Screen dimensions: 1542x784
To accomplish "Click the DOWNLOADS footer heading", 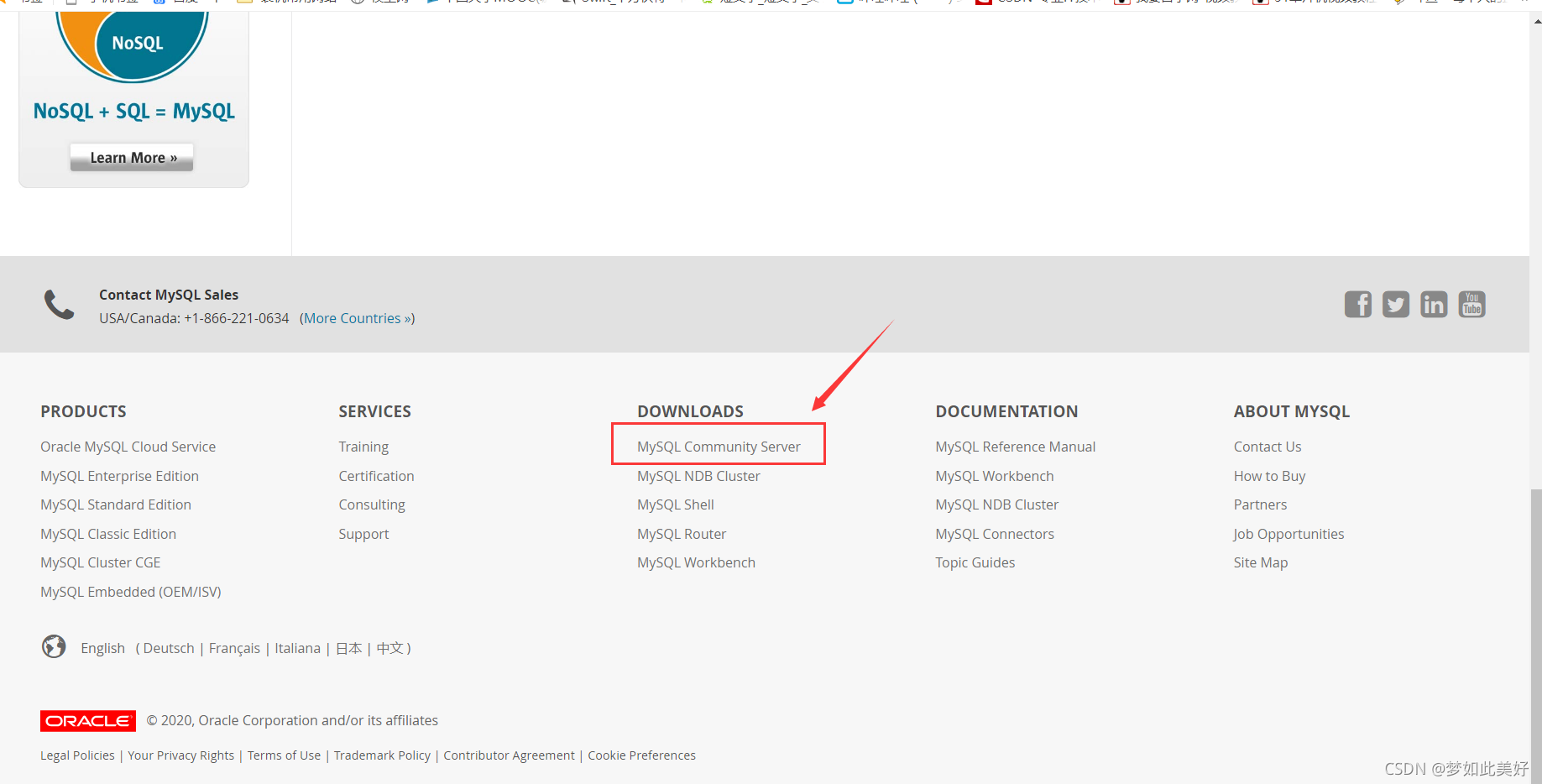I will [x=690, y=411].
